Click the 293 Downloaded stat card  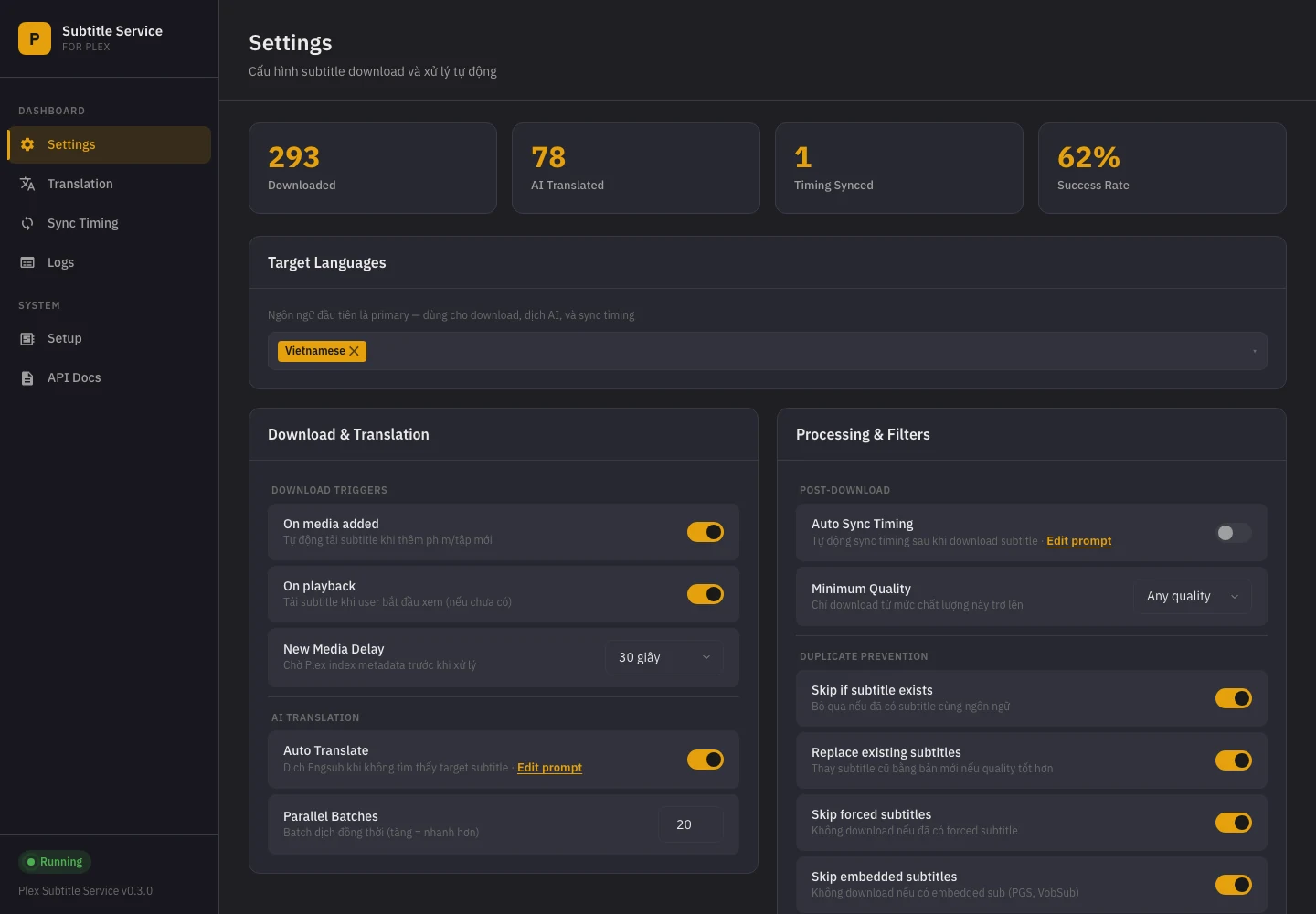click(373, 168)
